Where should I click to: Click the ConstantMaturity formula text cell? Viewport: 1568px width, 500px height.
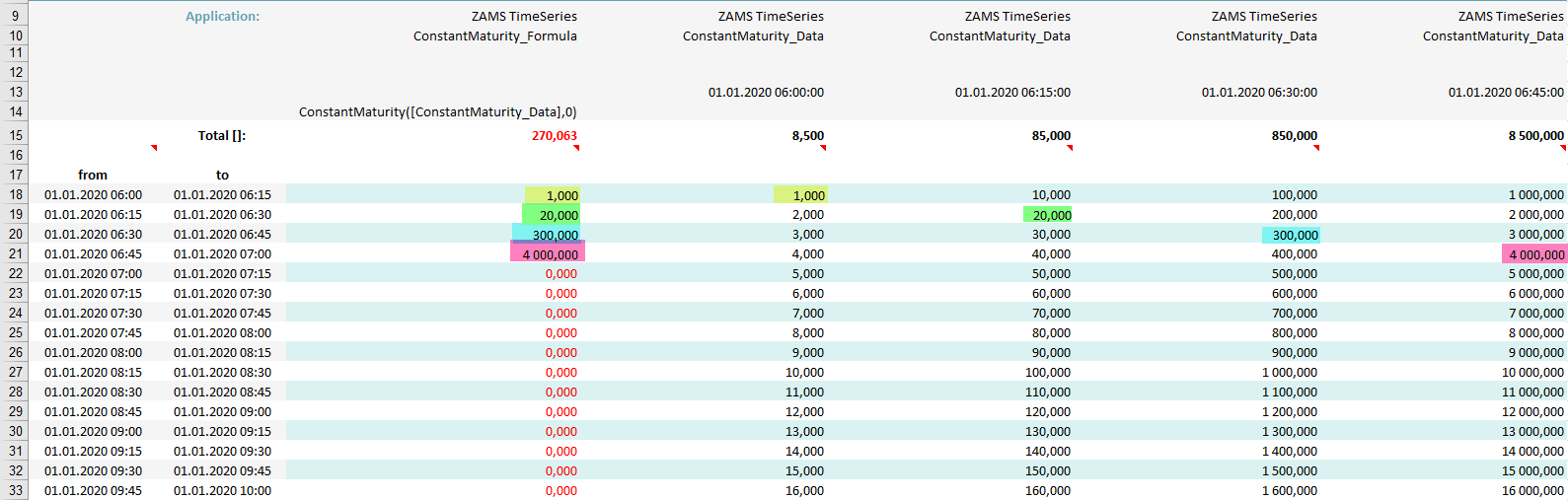(437, 112)
